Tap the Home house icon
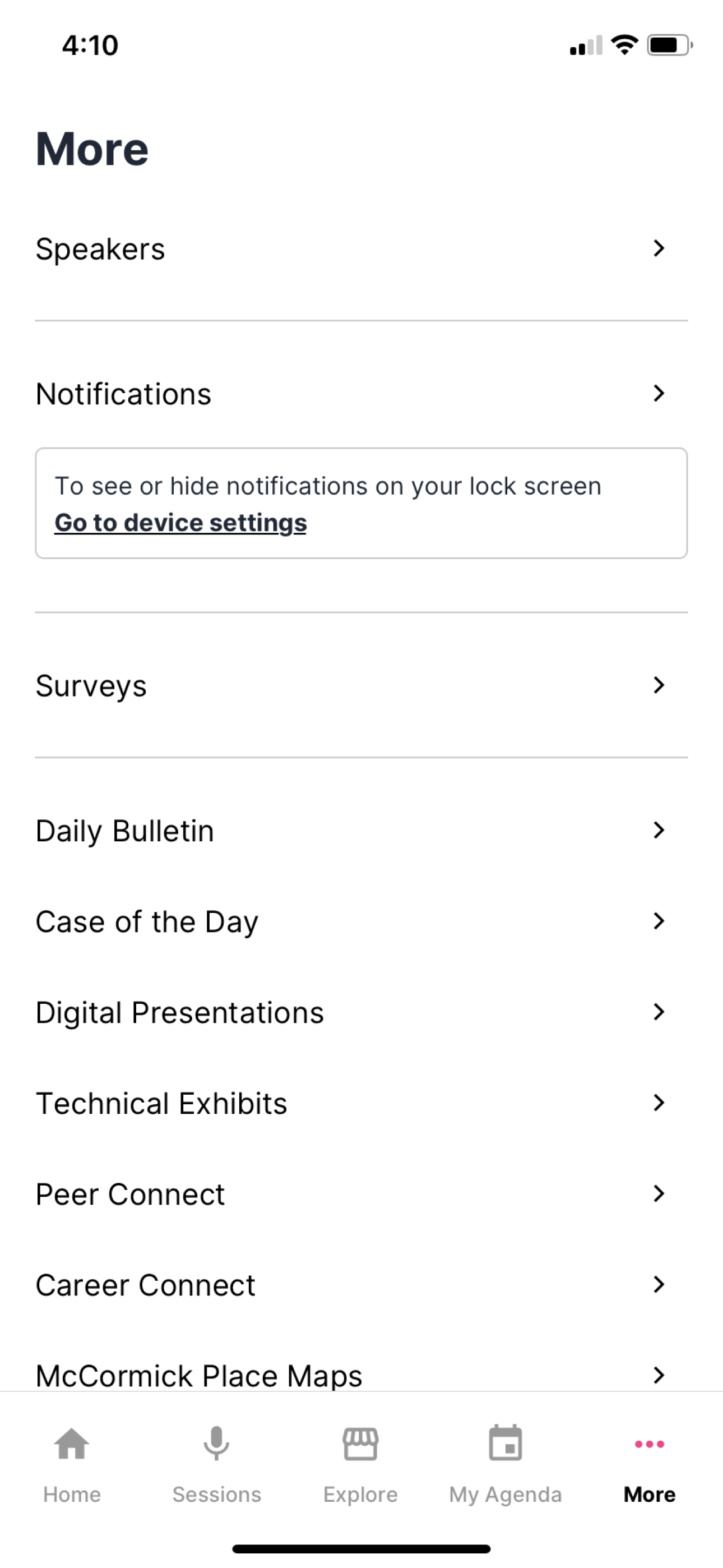 click(72, 1443)
